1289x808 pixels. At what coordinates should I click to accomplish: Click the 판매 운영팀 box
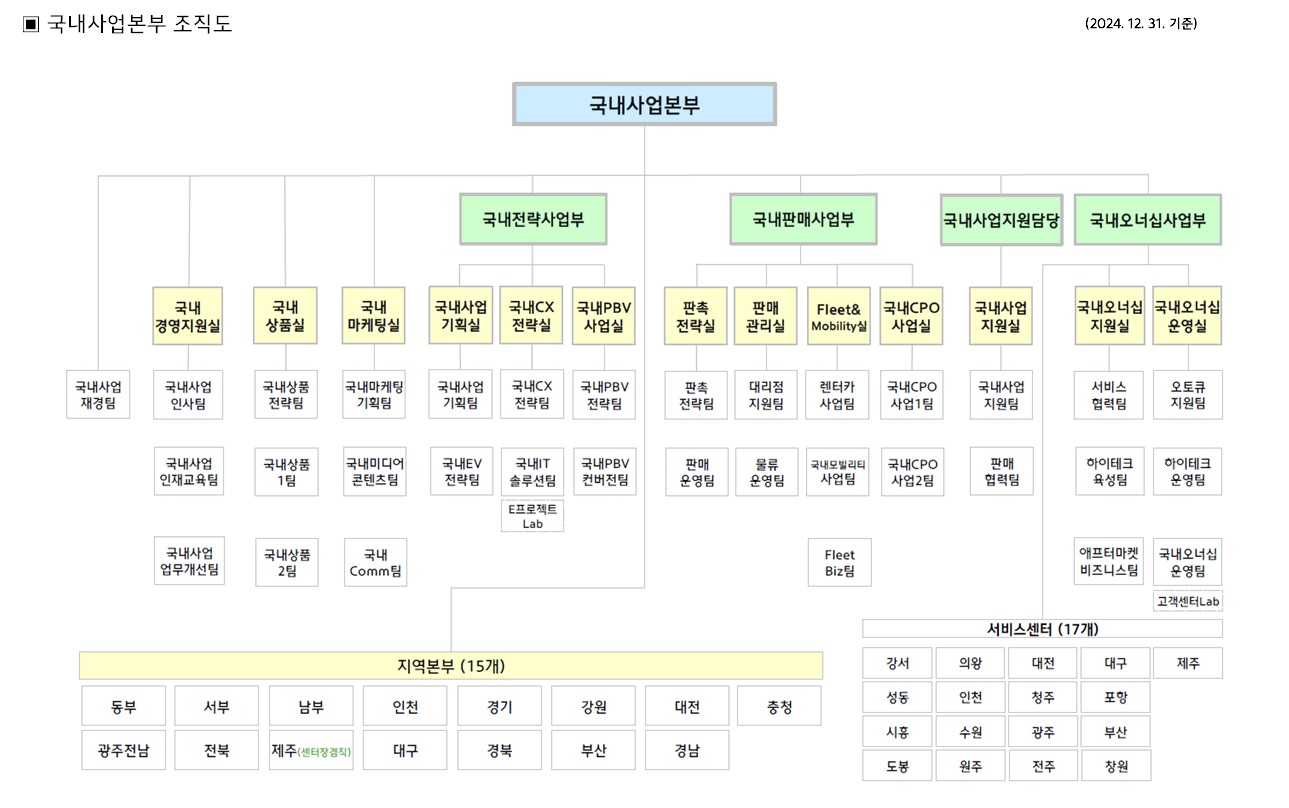[x=697, y=472]
